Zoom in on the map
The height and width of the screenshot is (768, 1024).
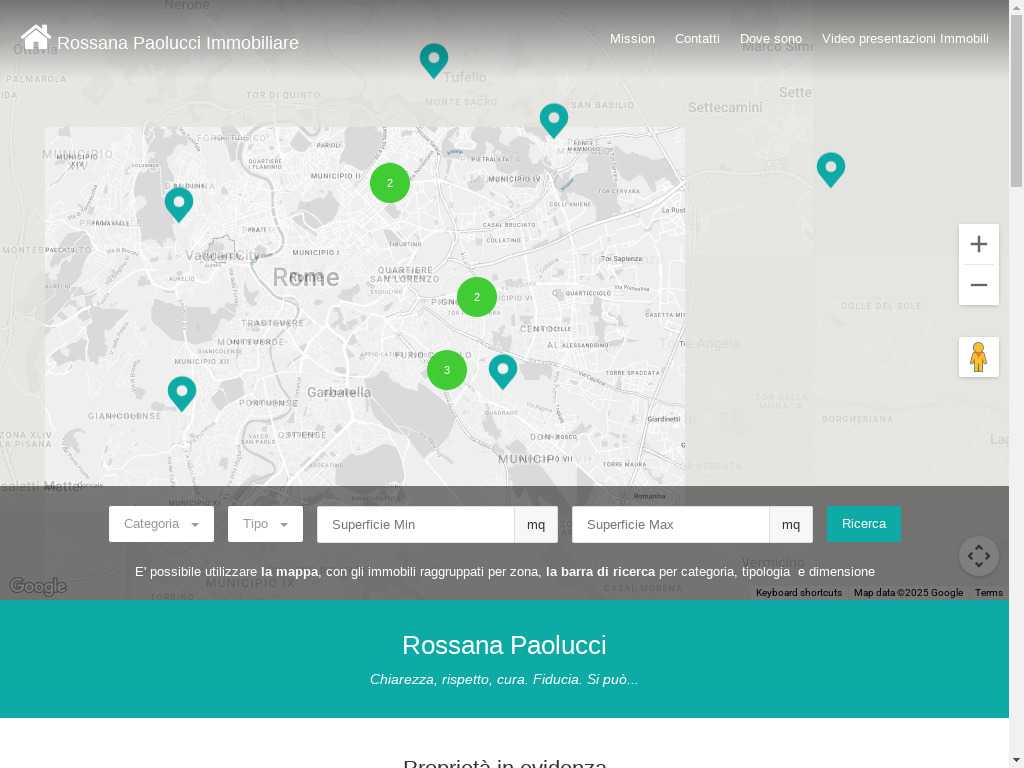click(x=978, y=244)
